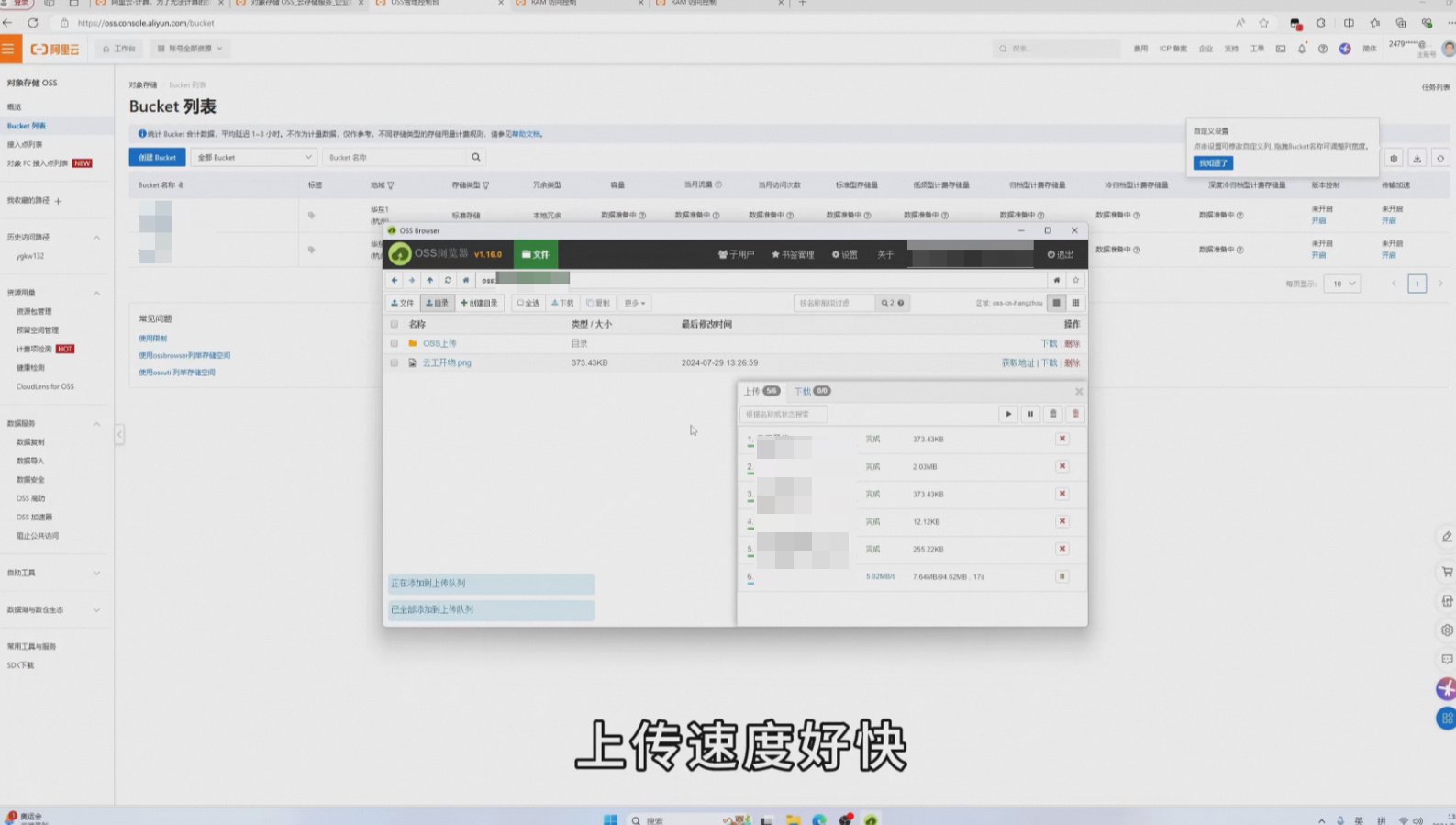Switch to the 上传 transfers tab

[x=761, y=391]
